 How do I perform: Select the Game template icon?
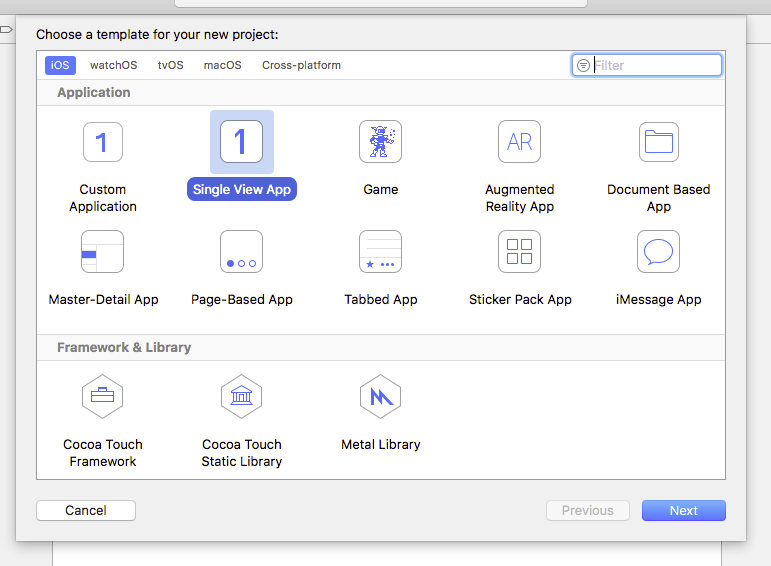(380, 142)
